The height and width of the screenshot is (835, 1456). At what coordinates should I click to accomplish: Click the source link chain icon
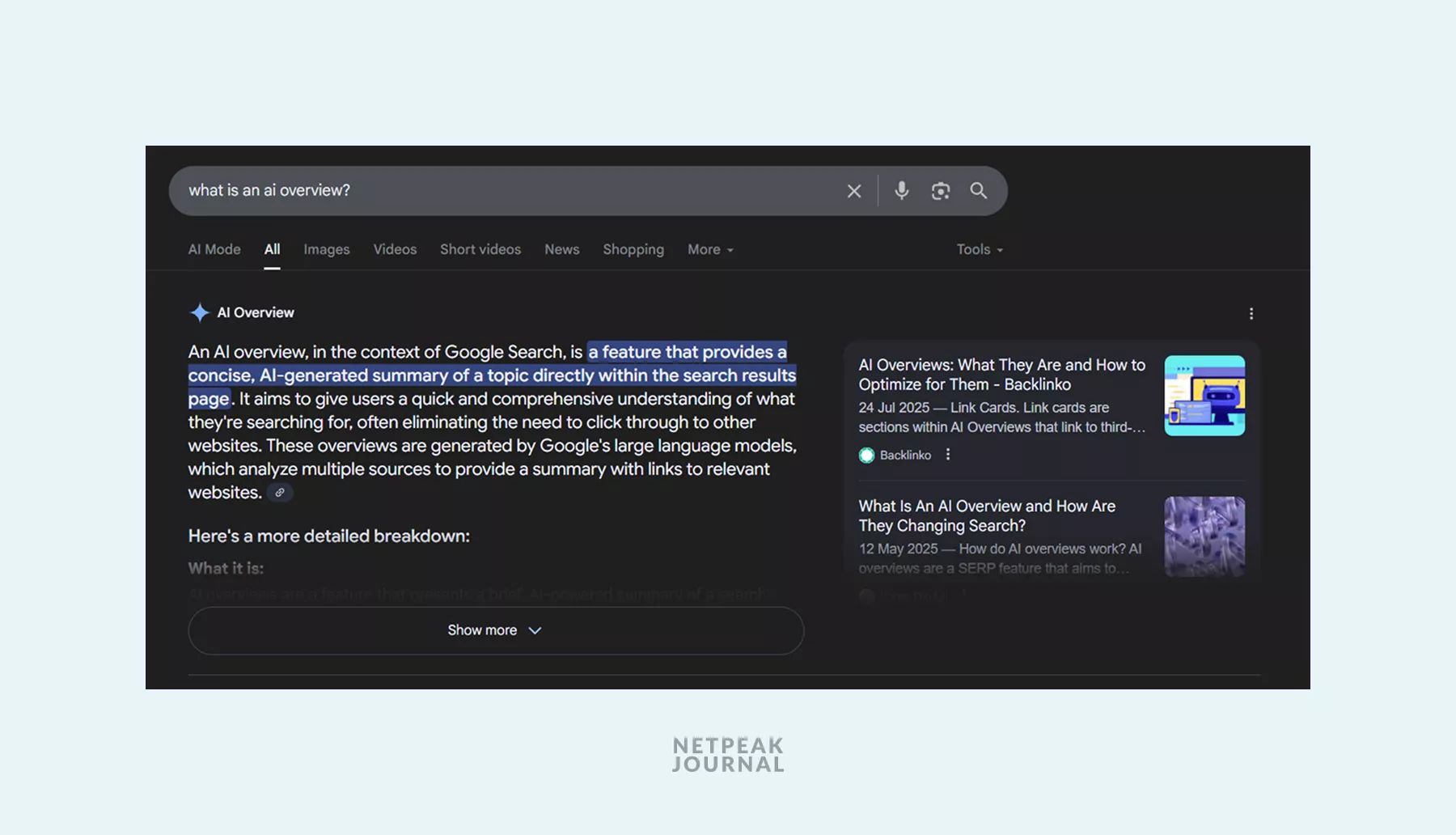[x=280, y=493]
